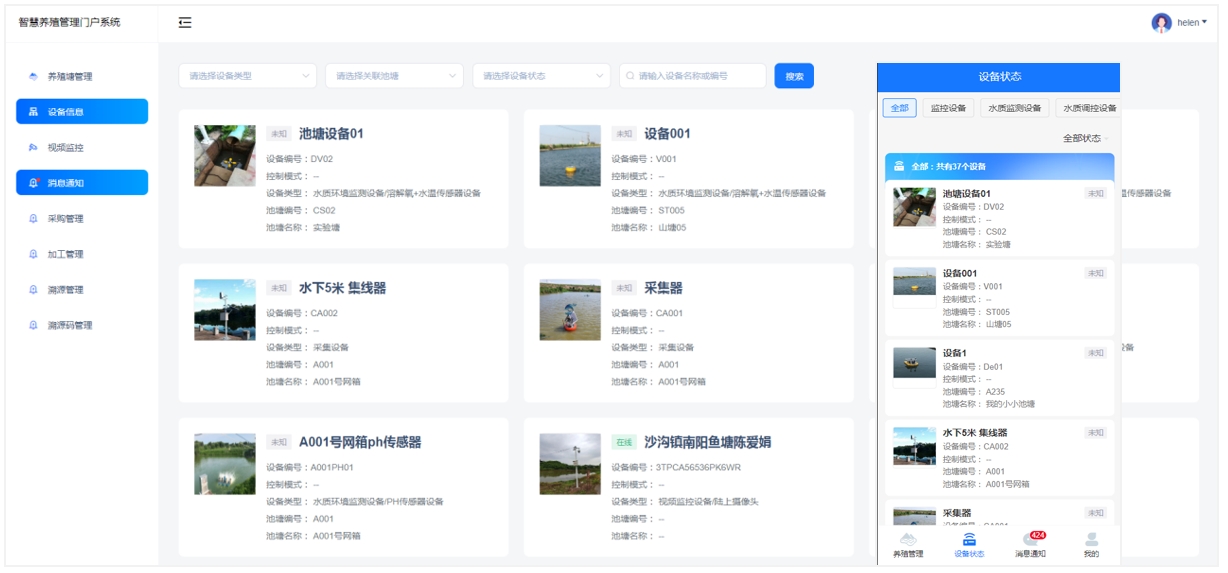This screenshot has height=573, width=1228.
Task: Select the 监控设备 filter tab in mobile panel
Action: coord(948,108)
